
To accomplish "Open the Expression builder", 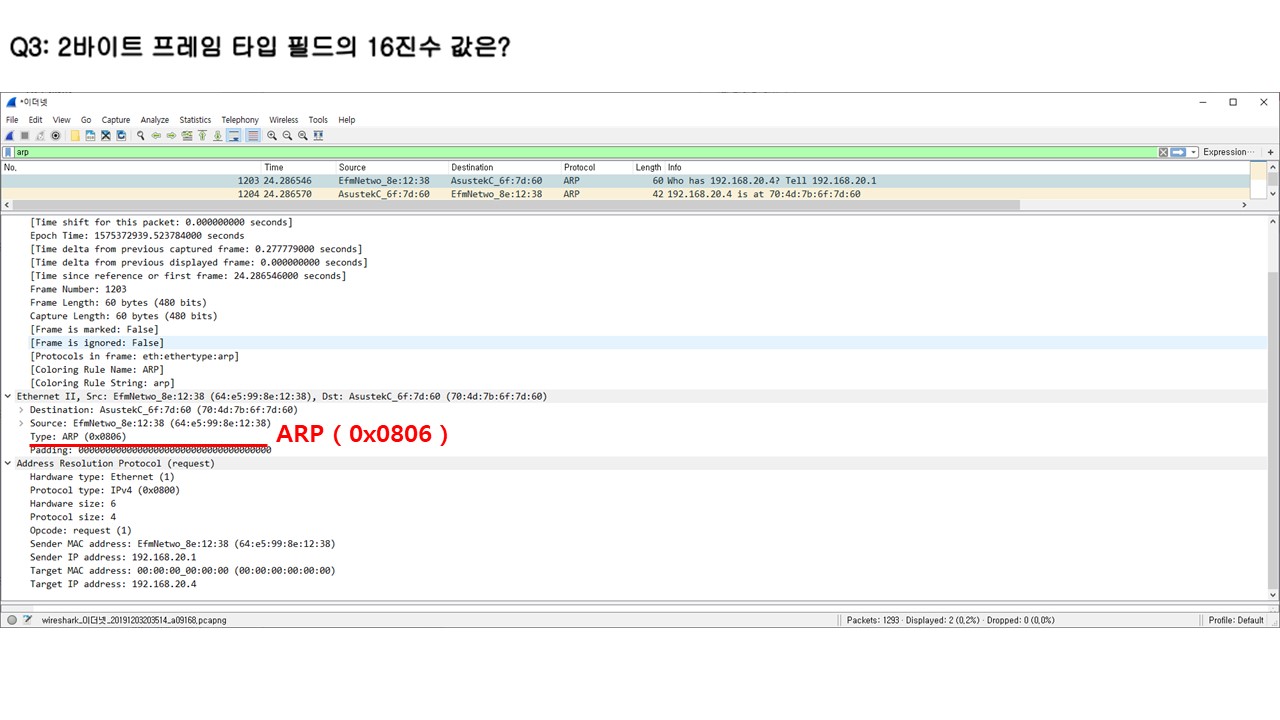I will [x=1228, y=152].
